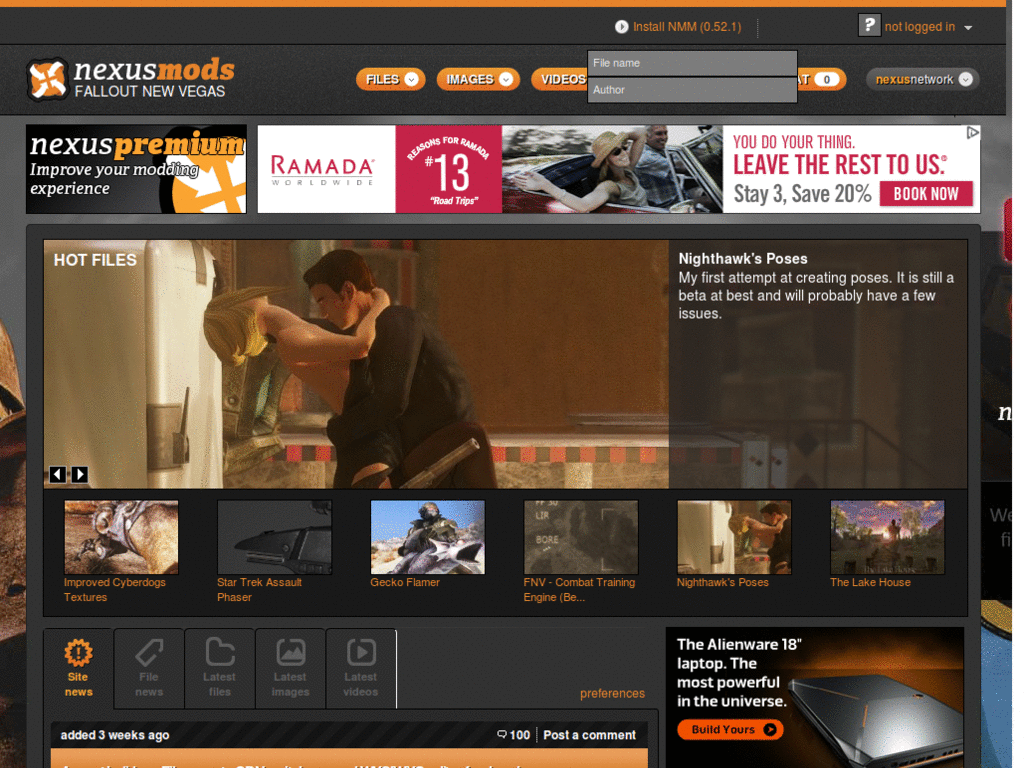
Task: Switch to Latest files tab
Action: [x=219, y=668]
